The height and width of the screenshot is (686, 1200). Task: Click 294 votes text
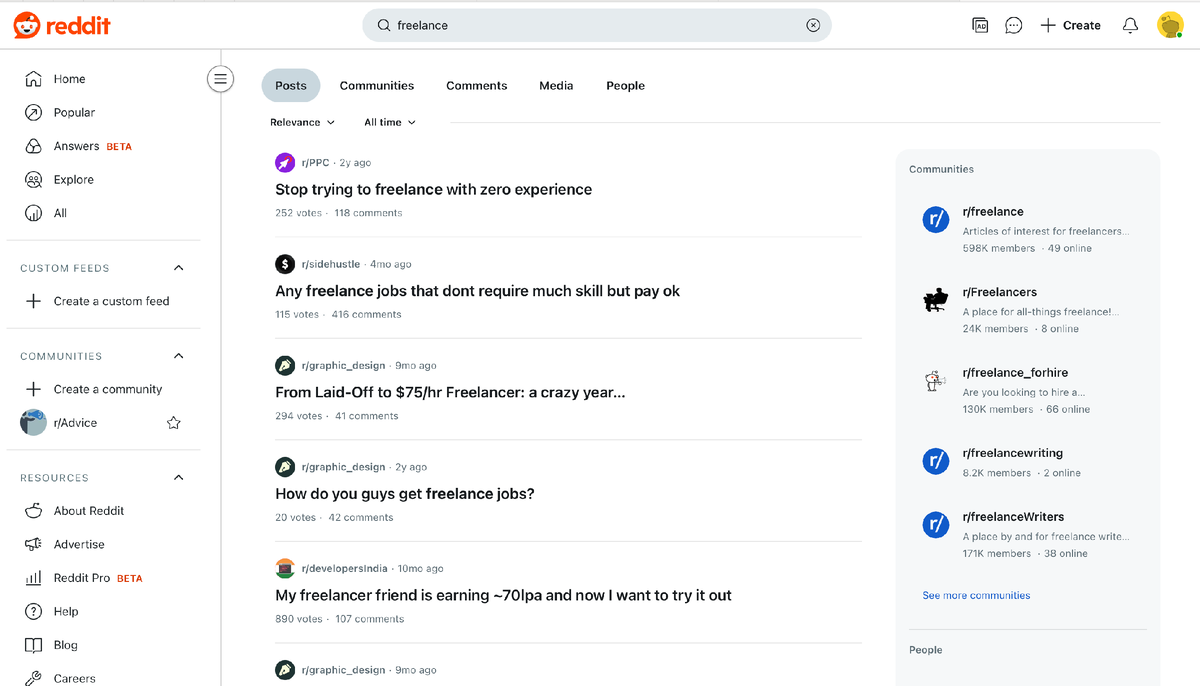pyautogui.click(x=299, y=416)
